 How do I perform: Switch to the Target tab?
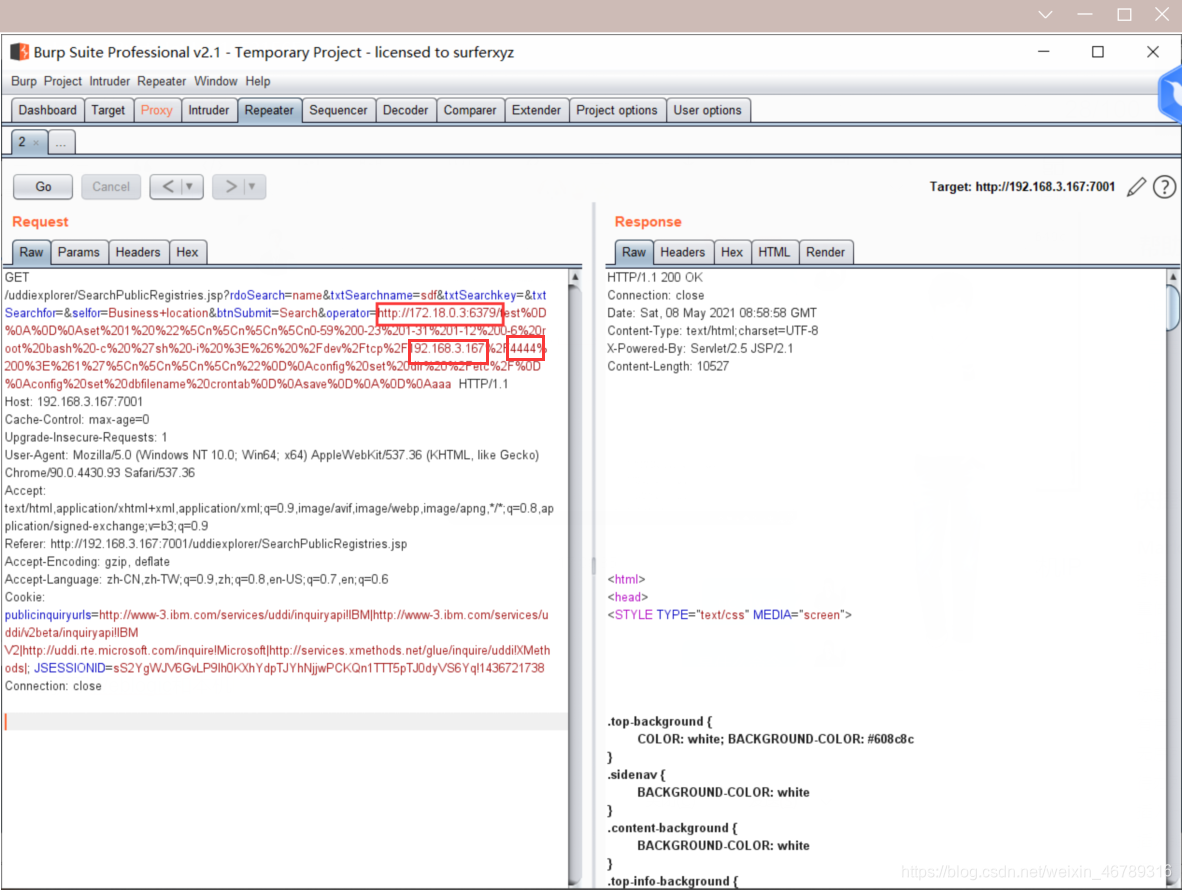[108, 110]
